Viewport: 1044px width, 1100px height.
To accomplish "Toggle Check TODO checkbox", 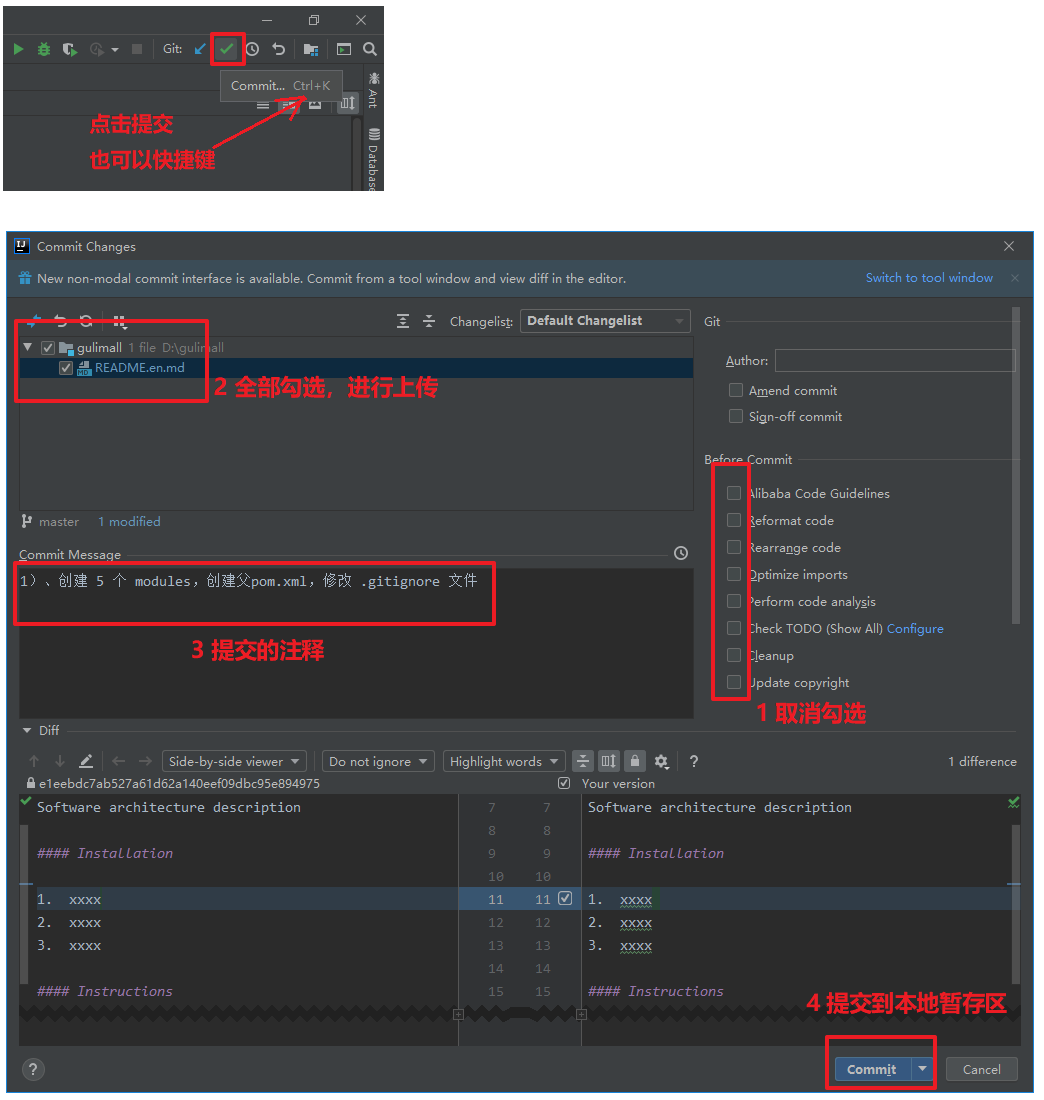I will pos(734,628).
